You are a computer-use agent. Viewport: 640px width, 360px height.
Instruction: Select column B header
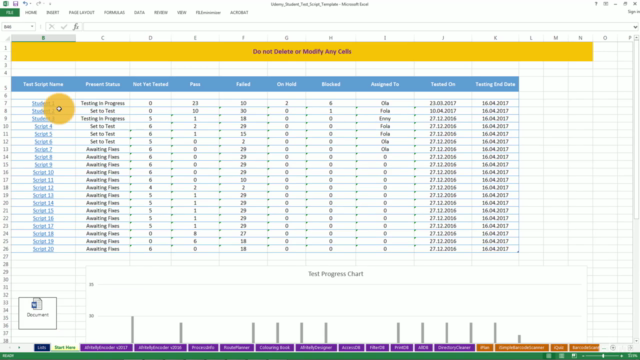(43, 38)
